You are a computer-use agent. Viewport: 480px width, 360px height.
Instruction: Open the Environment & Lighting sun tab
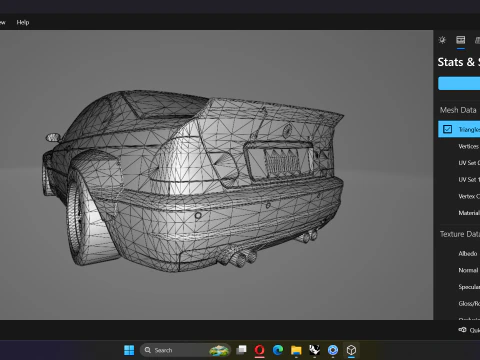click(442, 40)
